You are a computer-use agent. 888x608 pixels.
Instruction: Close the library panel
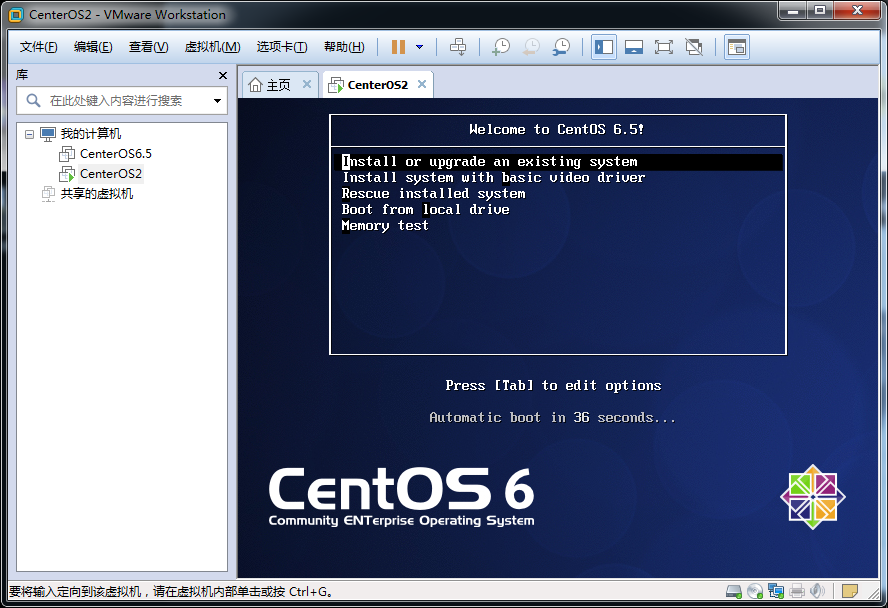[223, 75]
